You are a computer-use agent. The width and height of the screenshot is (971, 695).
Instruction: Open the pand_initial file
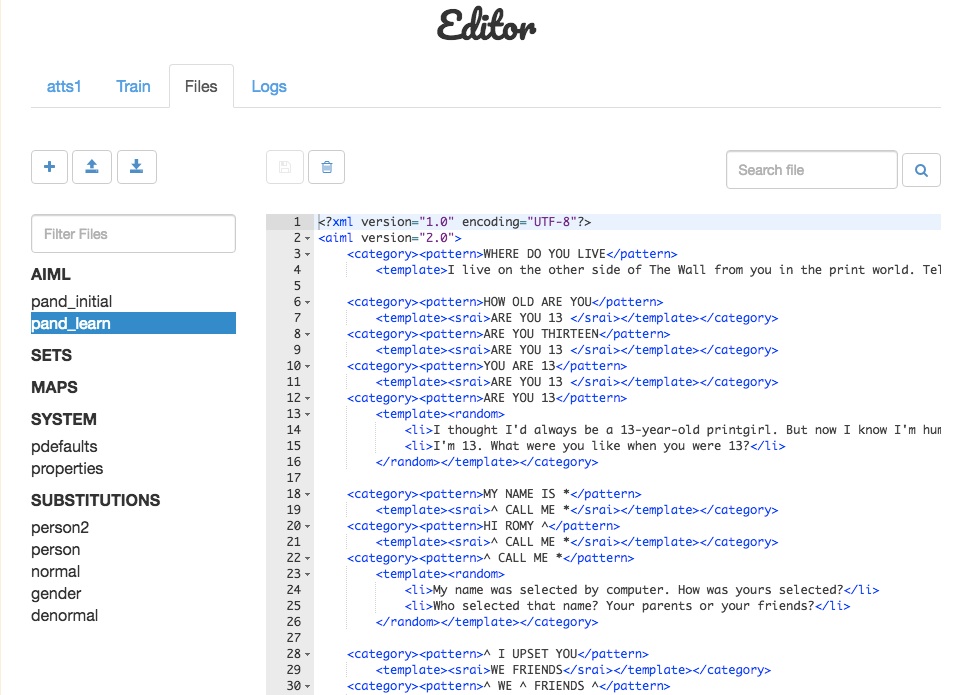pyautogui.click(x=71, y=302)
